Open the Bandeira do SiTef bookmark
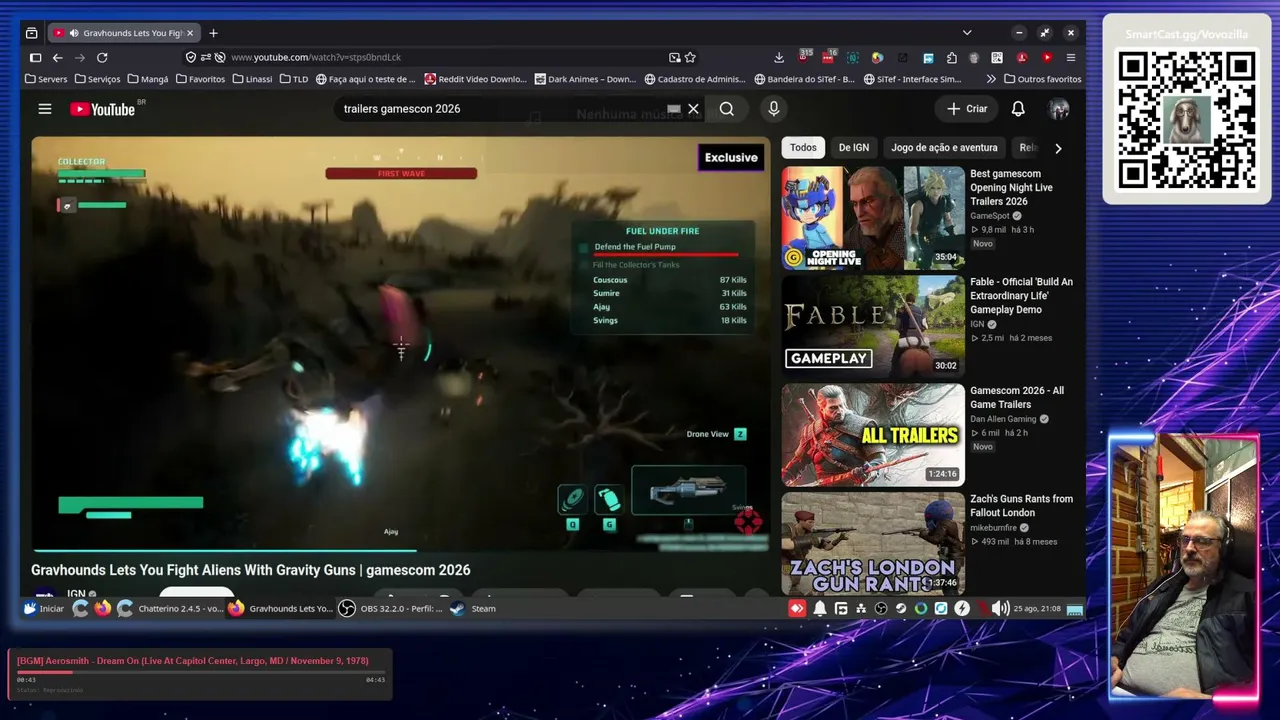Image resolution: width=1280 pixels, height=720 pixels. click(805, 79)
